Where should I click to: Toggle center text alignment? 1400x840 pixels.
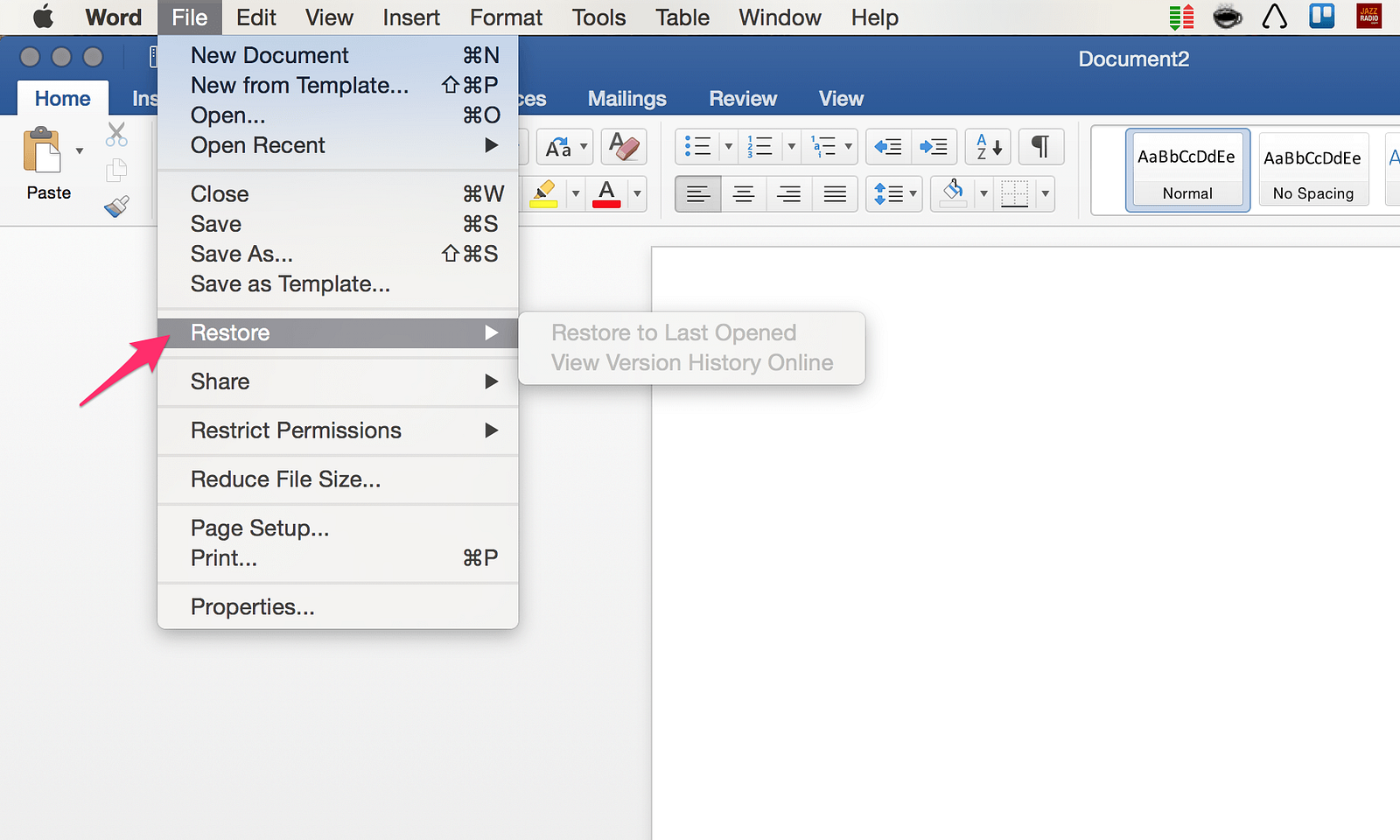click(x=744, y=193)
